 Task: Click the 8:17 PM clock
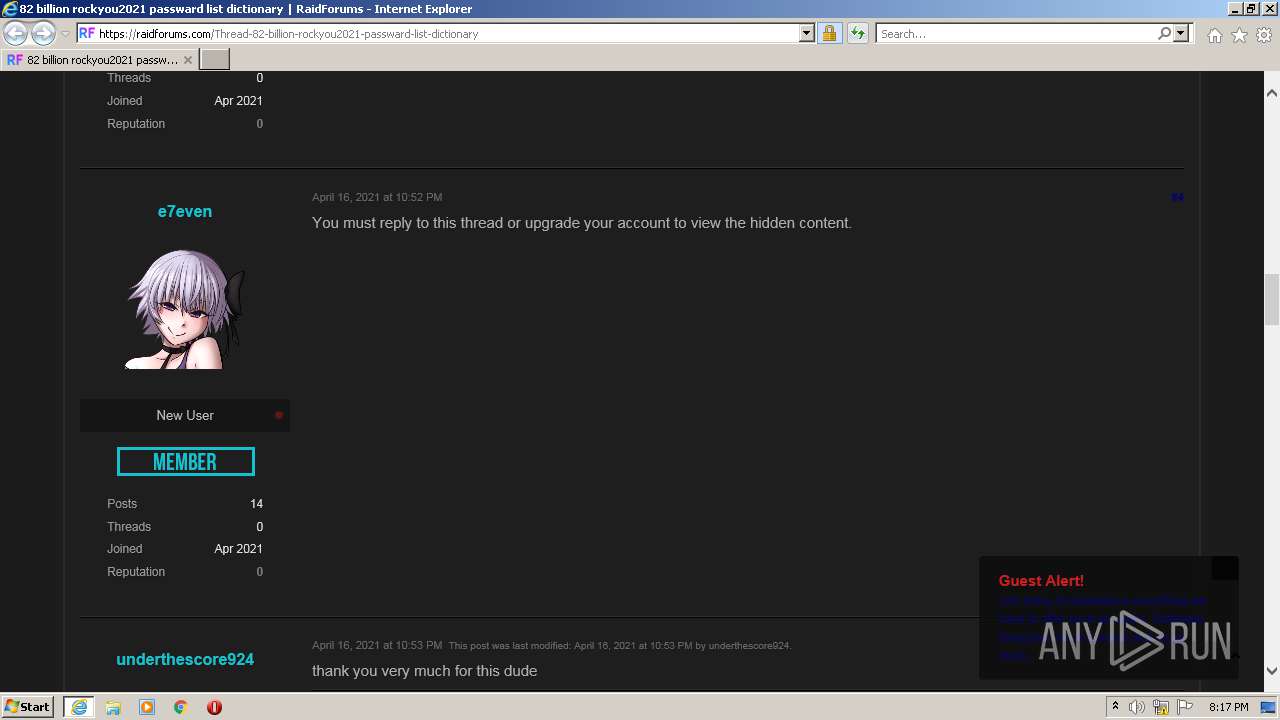1228,707
